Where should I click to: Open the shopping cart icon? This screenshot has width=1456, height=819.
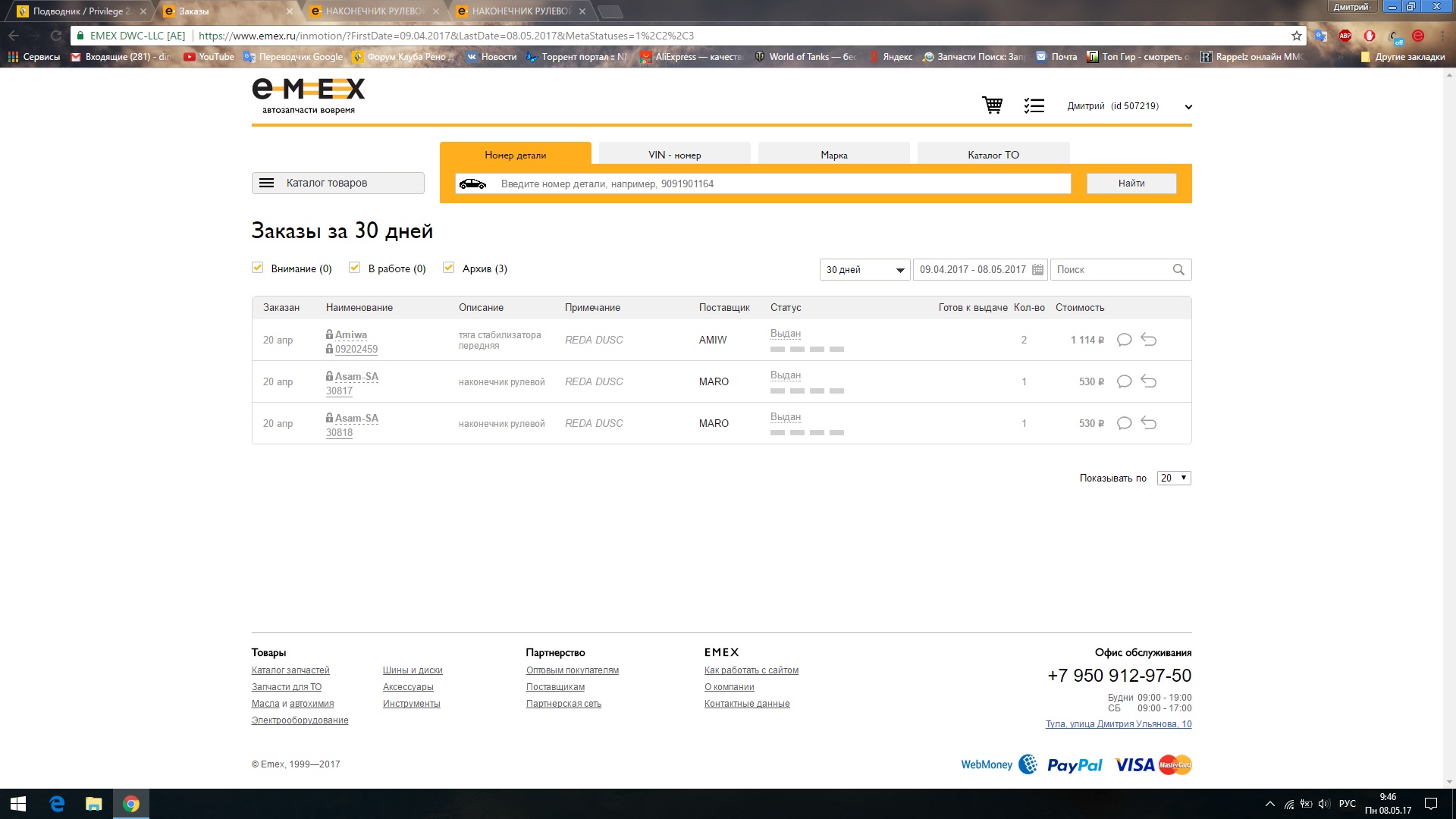[x=992, y=105]
